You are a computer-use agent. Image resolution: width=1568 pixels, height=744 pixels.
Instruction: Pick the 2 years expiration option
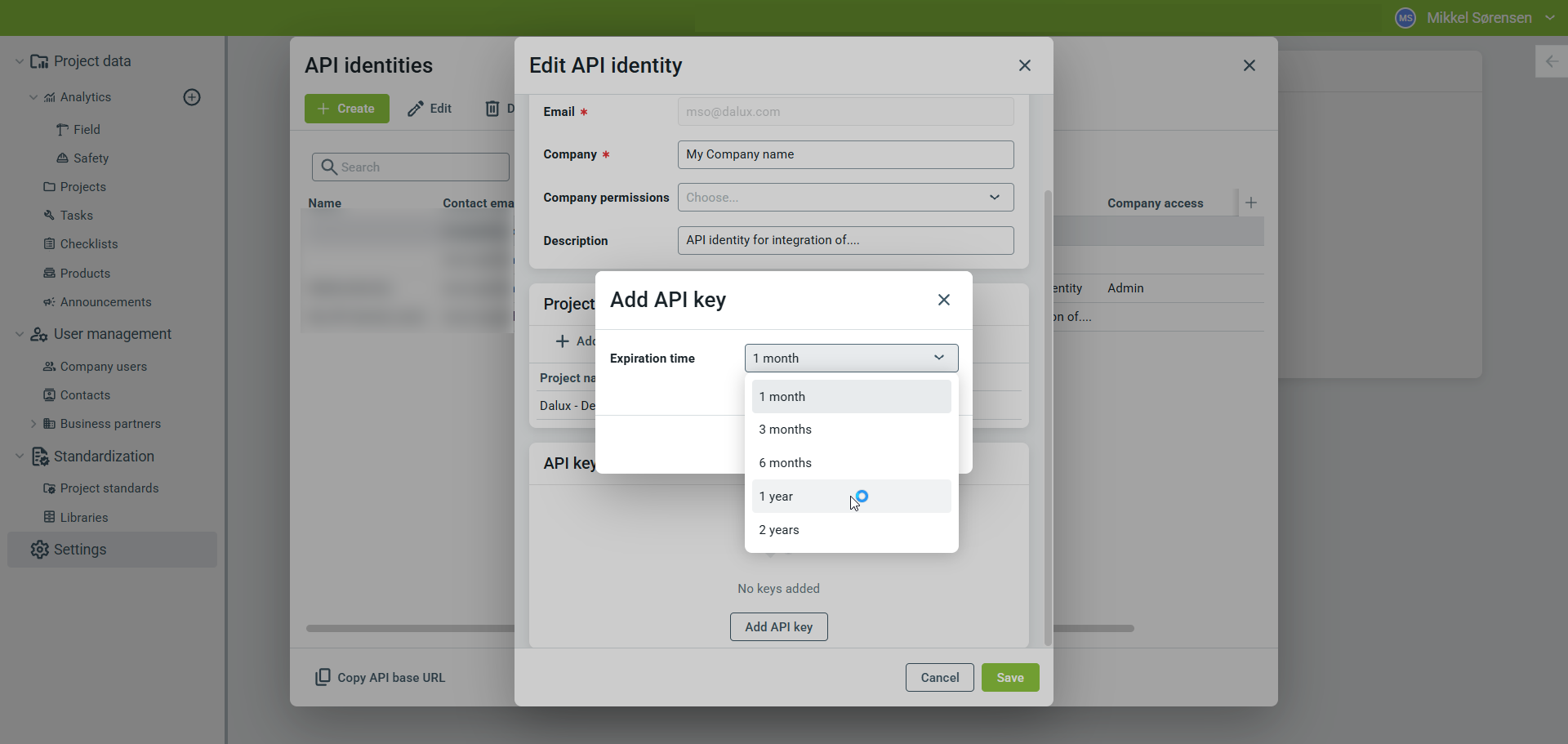(851, 530)
